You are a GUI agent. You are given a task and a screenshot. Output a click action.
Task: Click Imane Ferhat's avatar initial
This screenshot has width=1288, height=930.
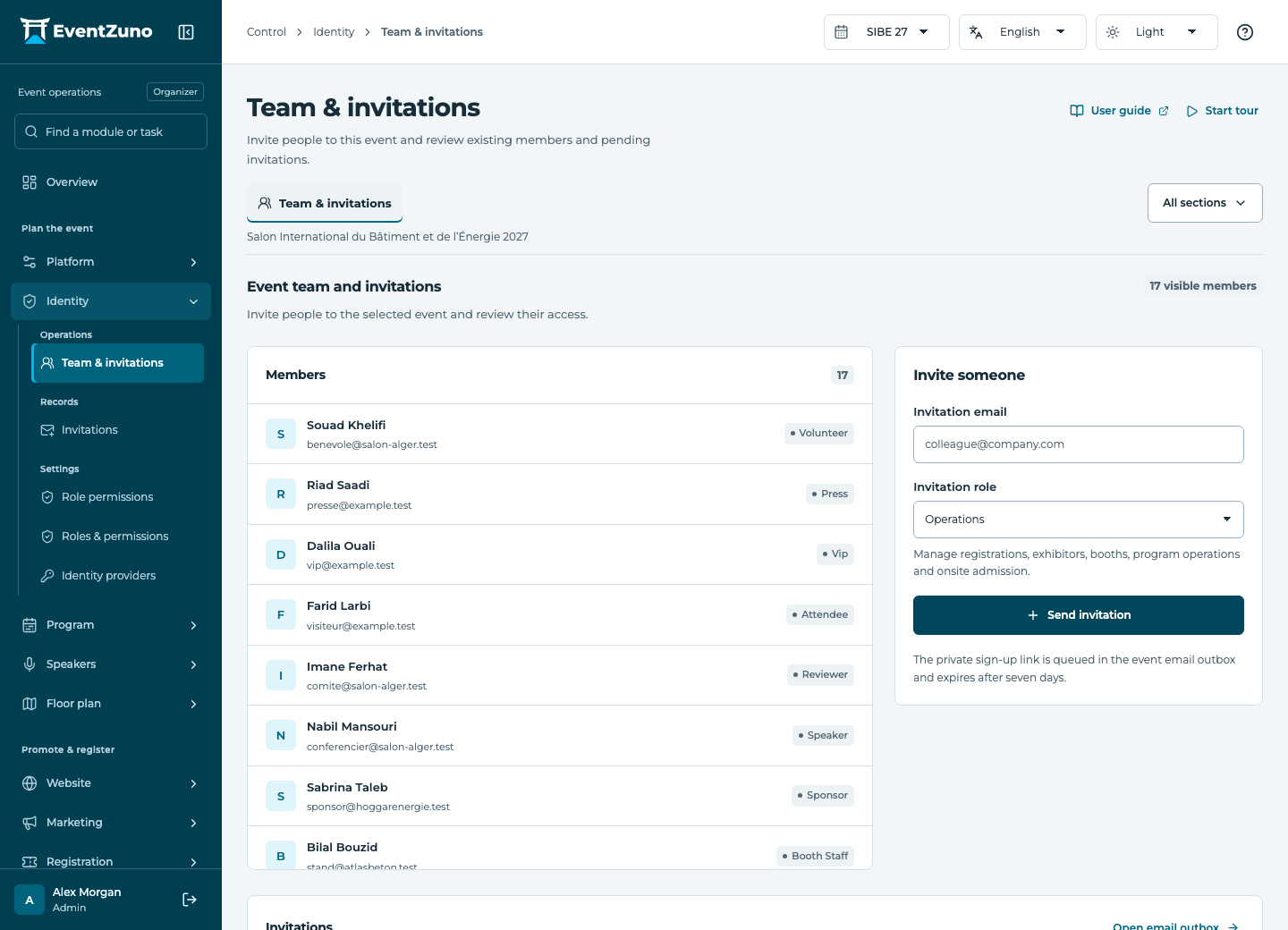[x=281, y=675]
